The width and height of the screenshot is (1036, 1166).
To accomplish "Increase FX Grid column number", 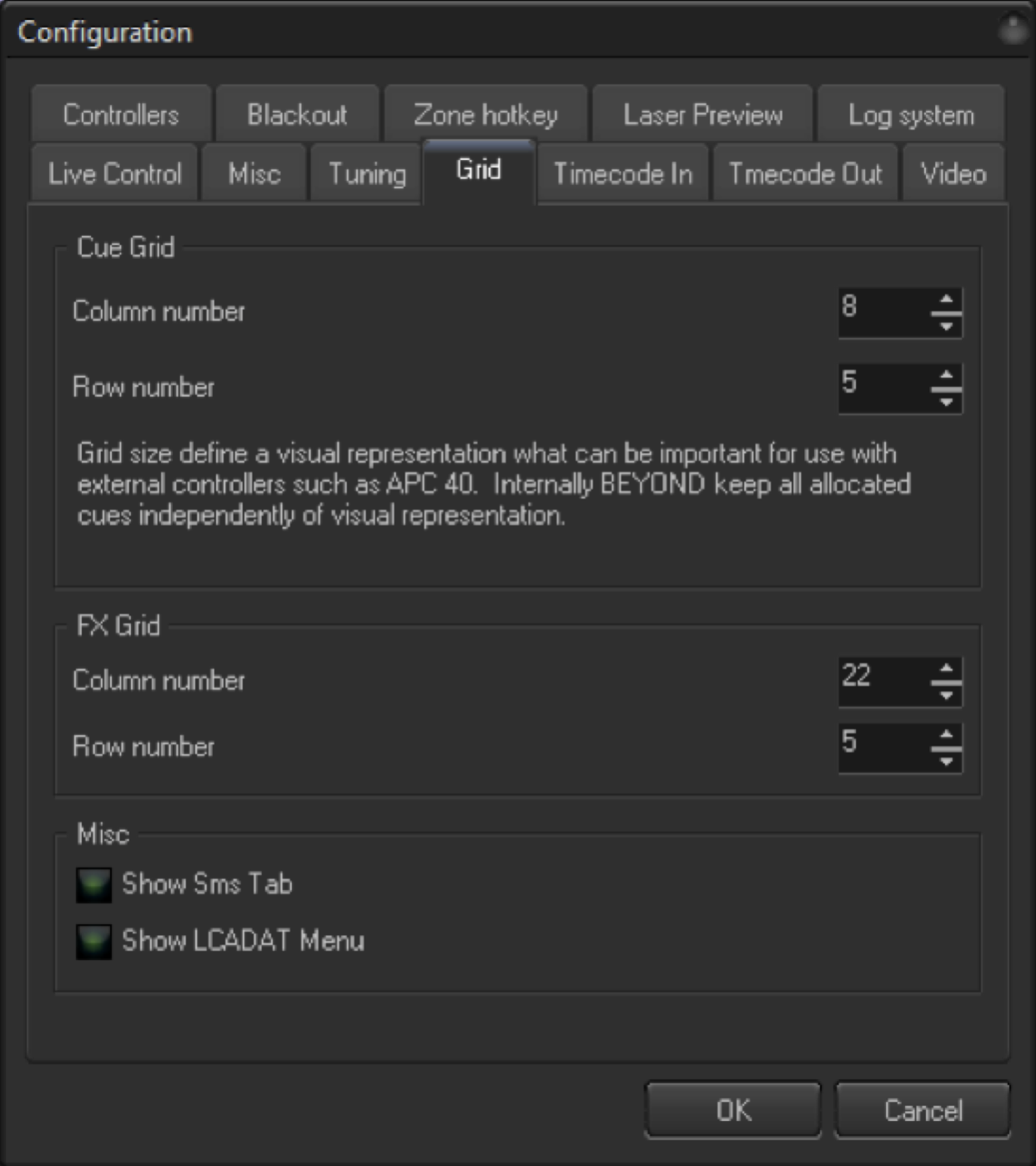I will (946, 670).
